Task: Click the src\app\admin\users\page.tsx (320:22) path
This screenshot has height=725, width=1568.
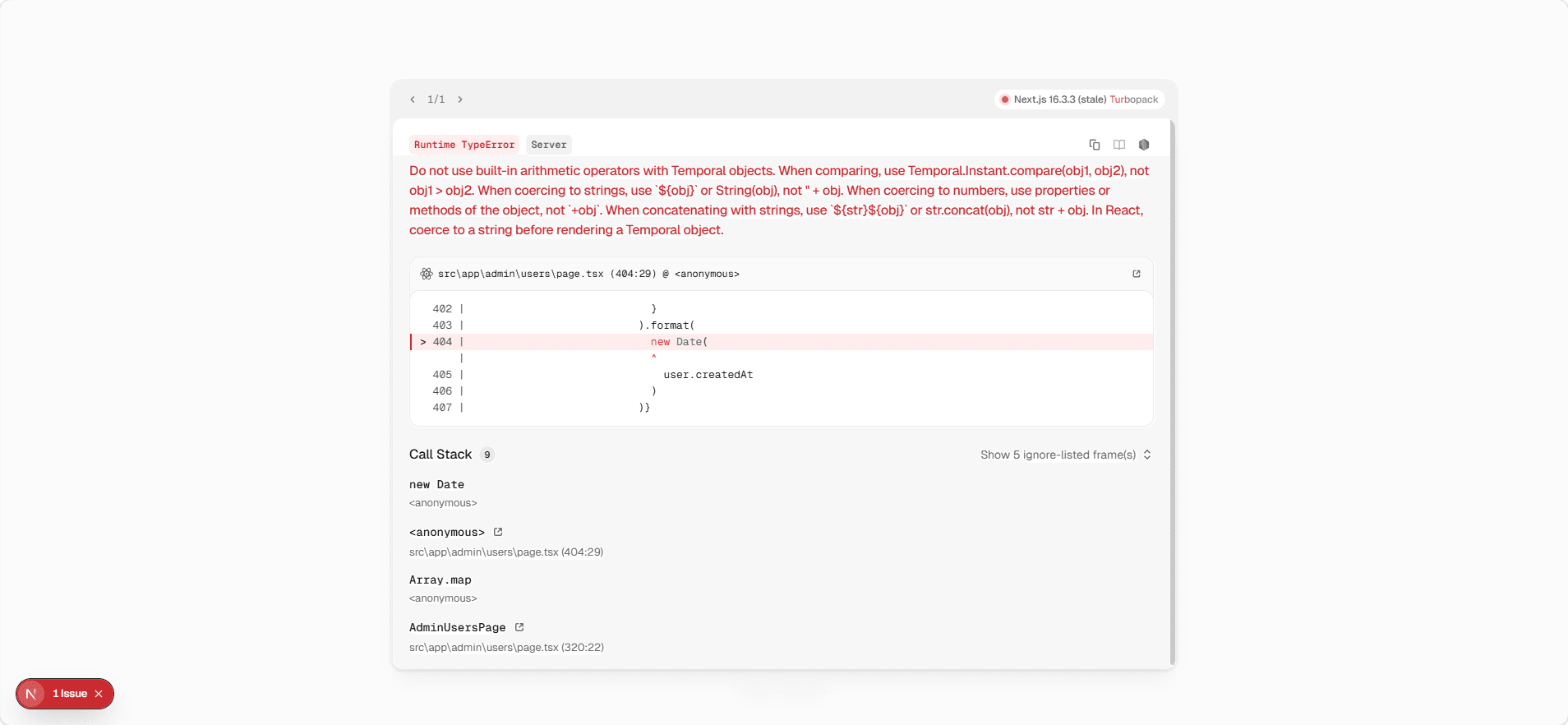Action: click(507, 647)
